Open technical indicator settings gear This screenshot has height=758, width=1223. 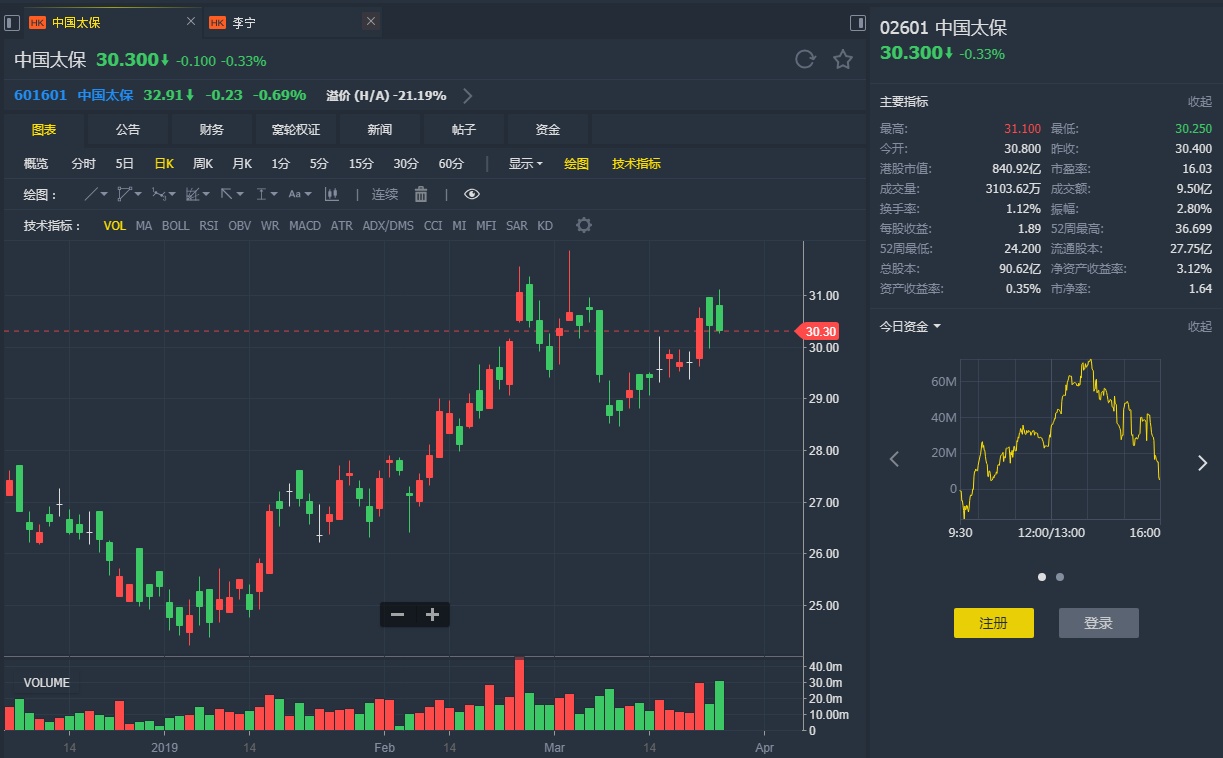pyautogui.click(x=584, y=226)
